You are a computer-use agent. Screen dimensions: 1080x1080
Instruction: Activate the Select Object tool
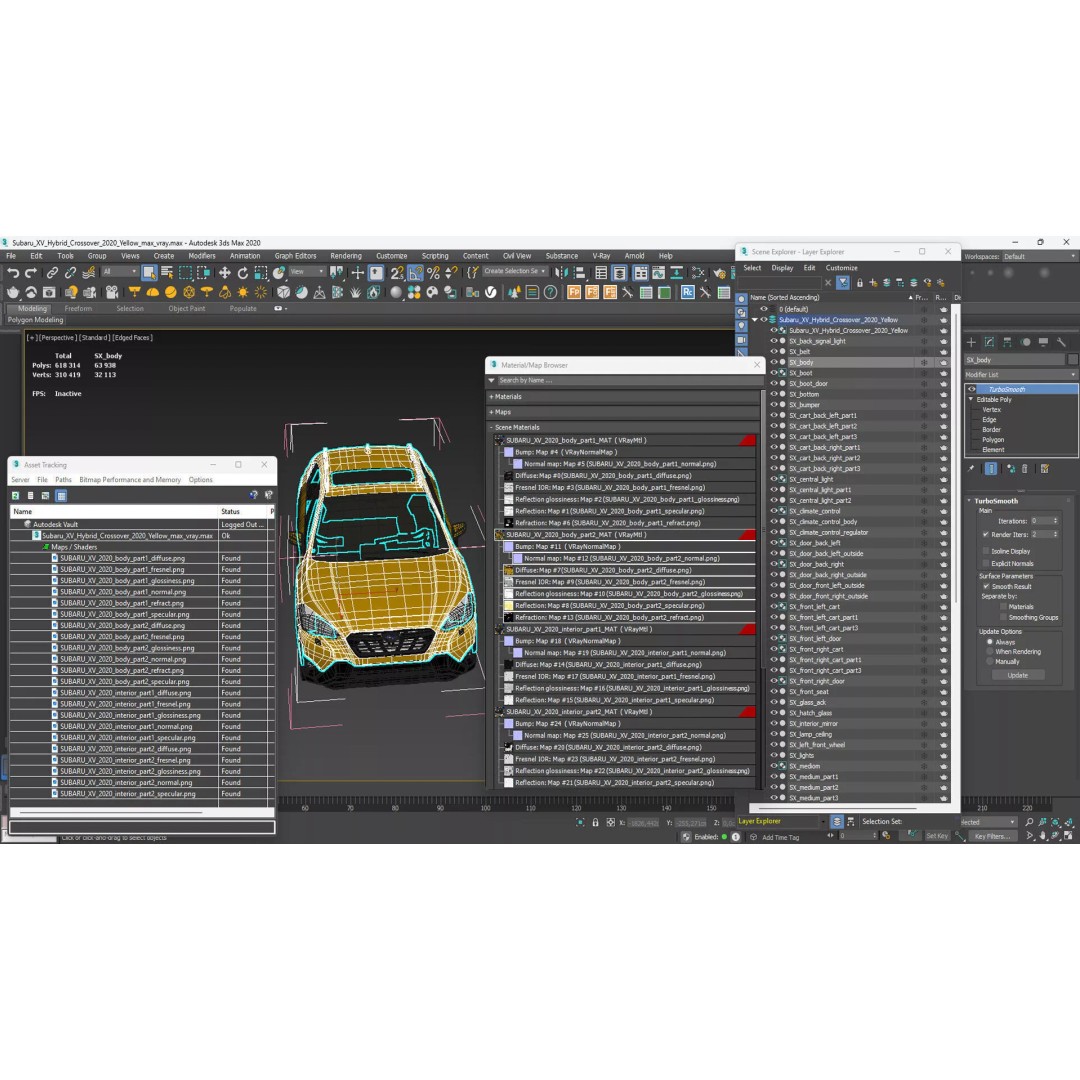149,273
